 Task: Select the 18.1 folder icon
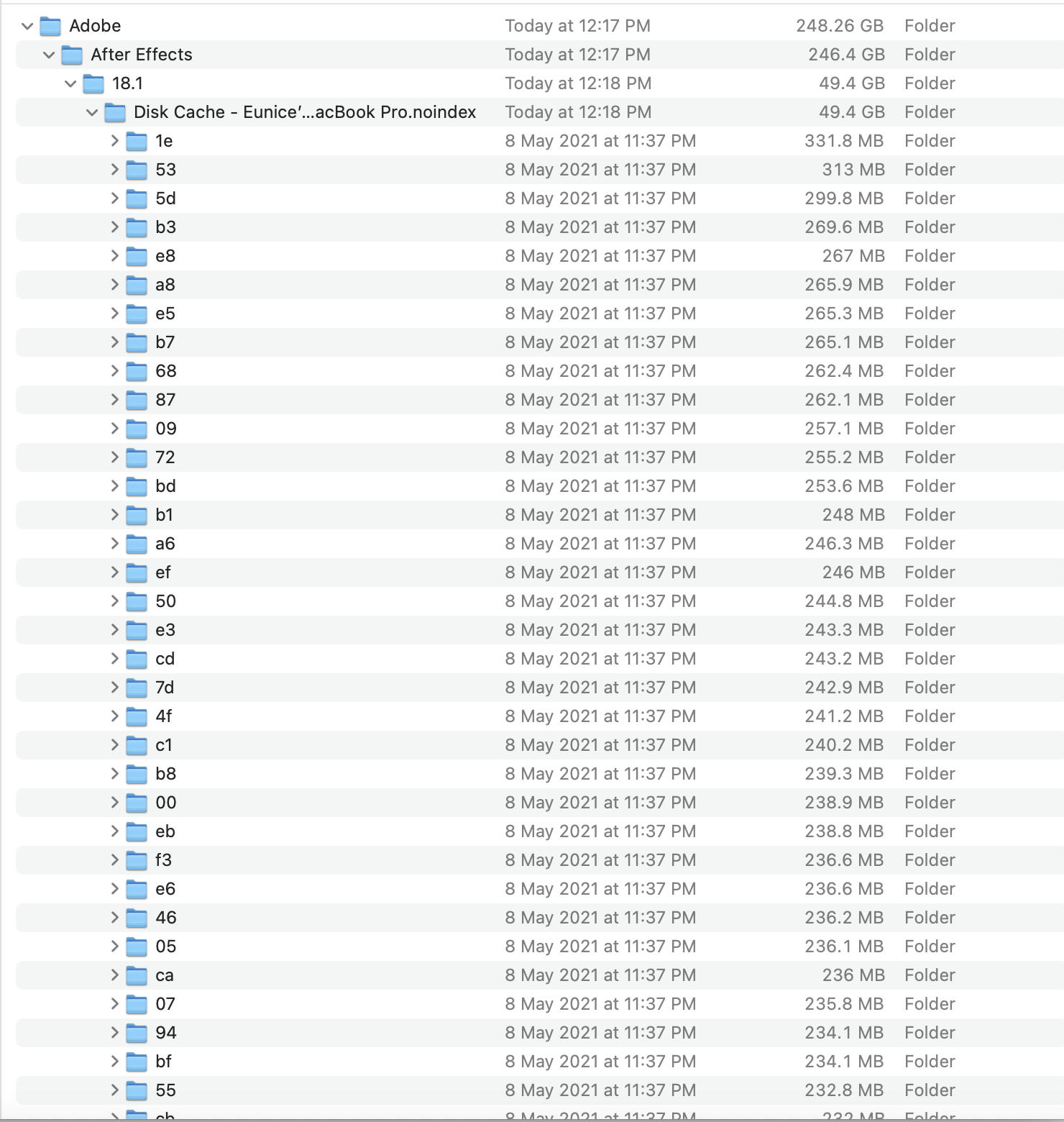tap(93, 84)
